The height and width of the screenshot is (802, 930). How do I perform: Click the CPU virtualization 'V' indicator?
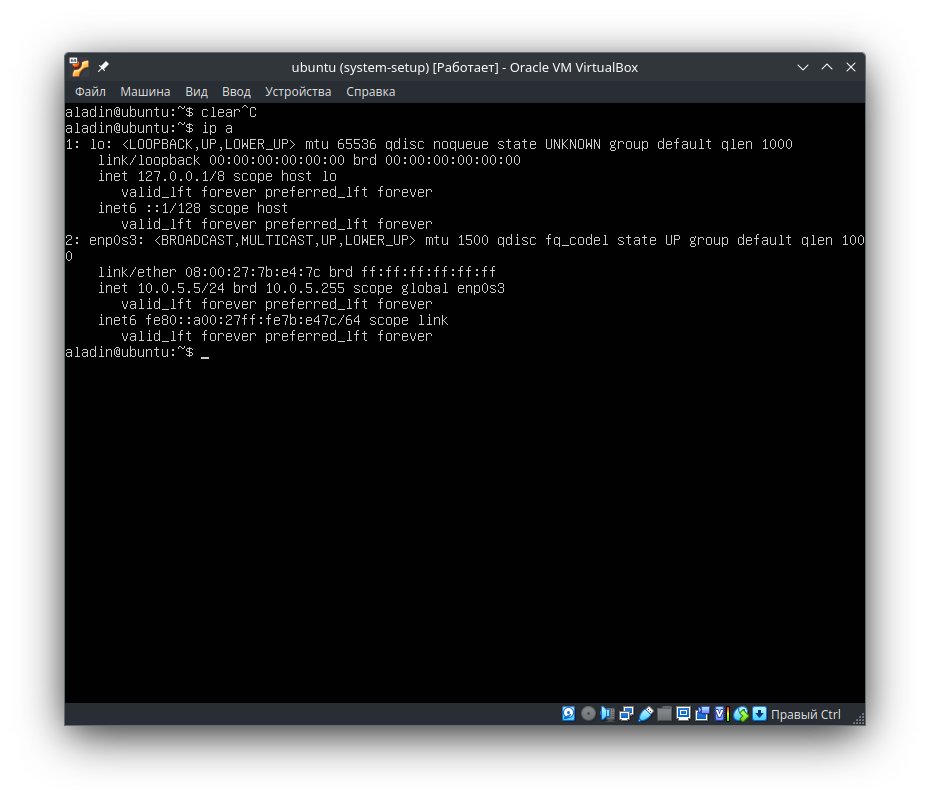coord(719,714)
